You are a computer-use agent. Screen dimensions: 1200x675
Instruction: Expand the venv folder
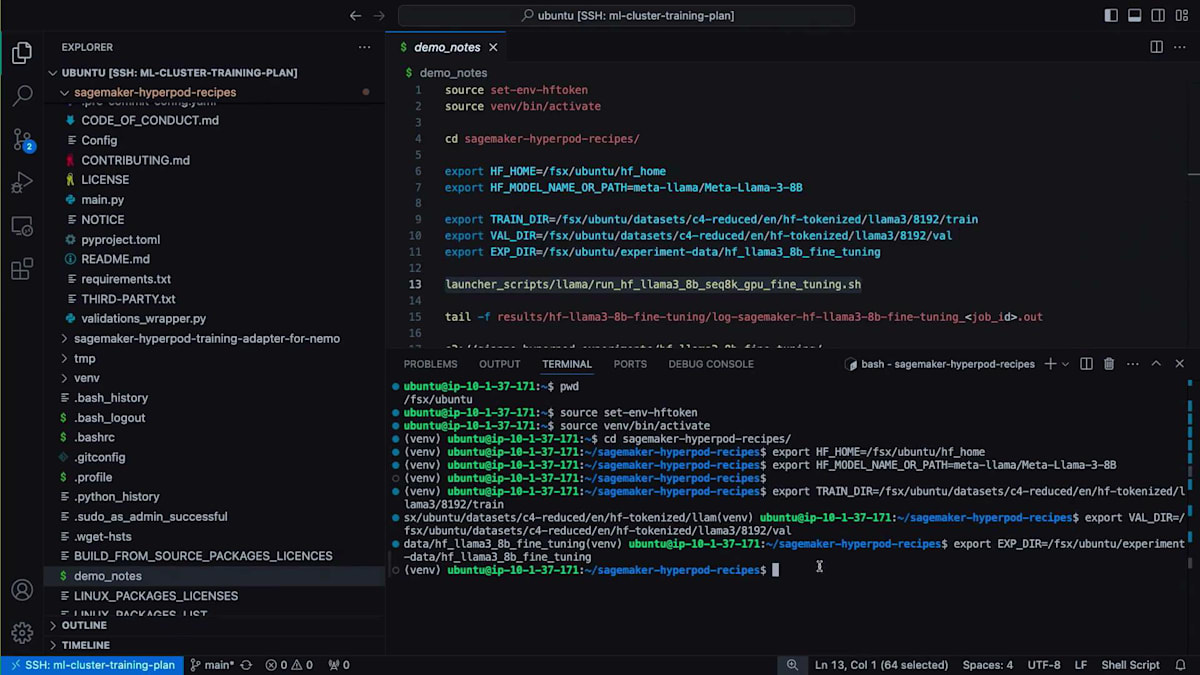tap(87, 378)
